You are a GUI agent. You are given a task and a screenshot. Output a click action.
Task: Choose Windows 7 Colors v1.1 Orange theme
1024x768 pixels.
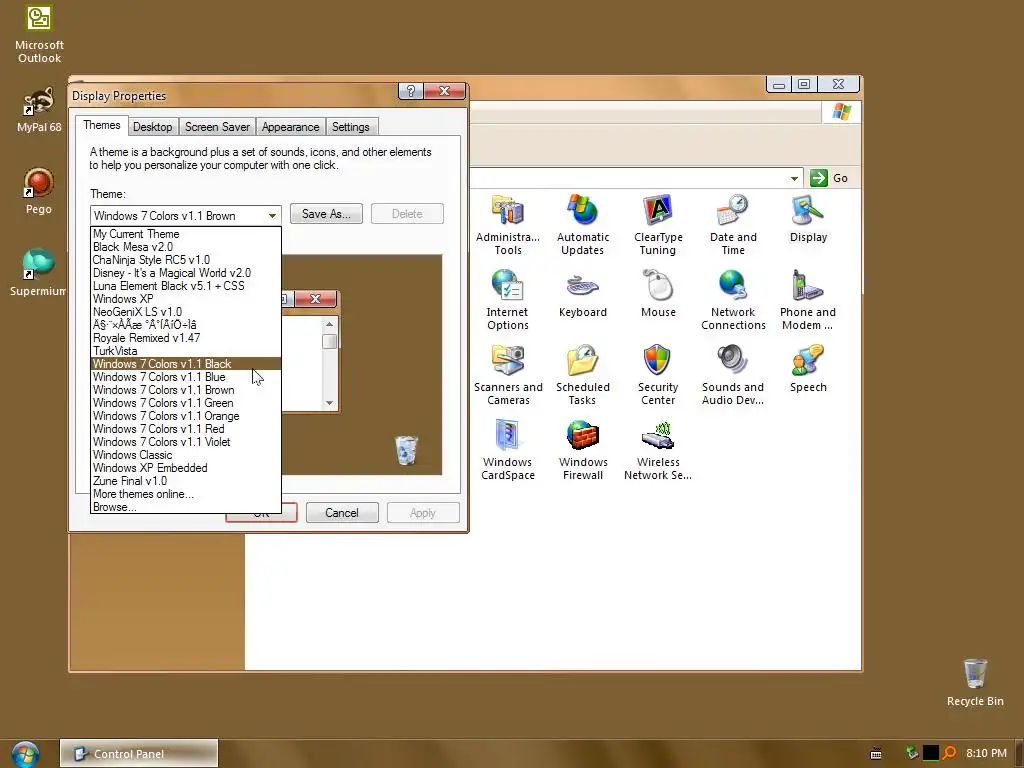tap(185, 416)
